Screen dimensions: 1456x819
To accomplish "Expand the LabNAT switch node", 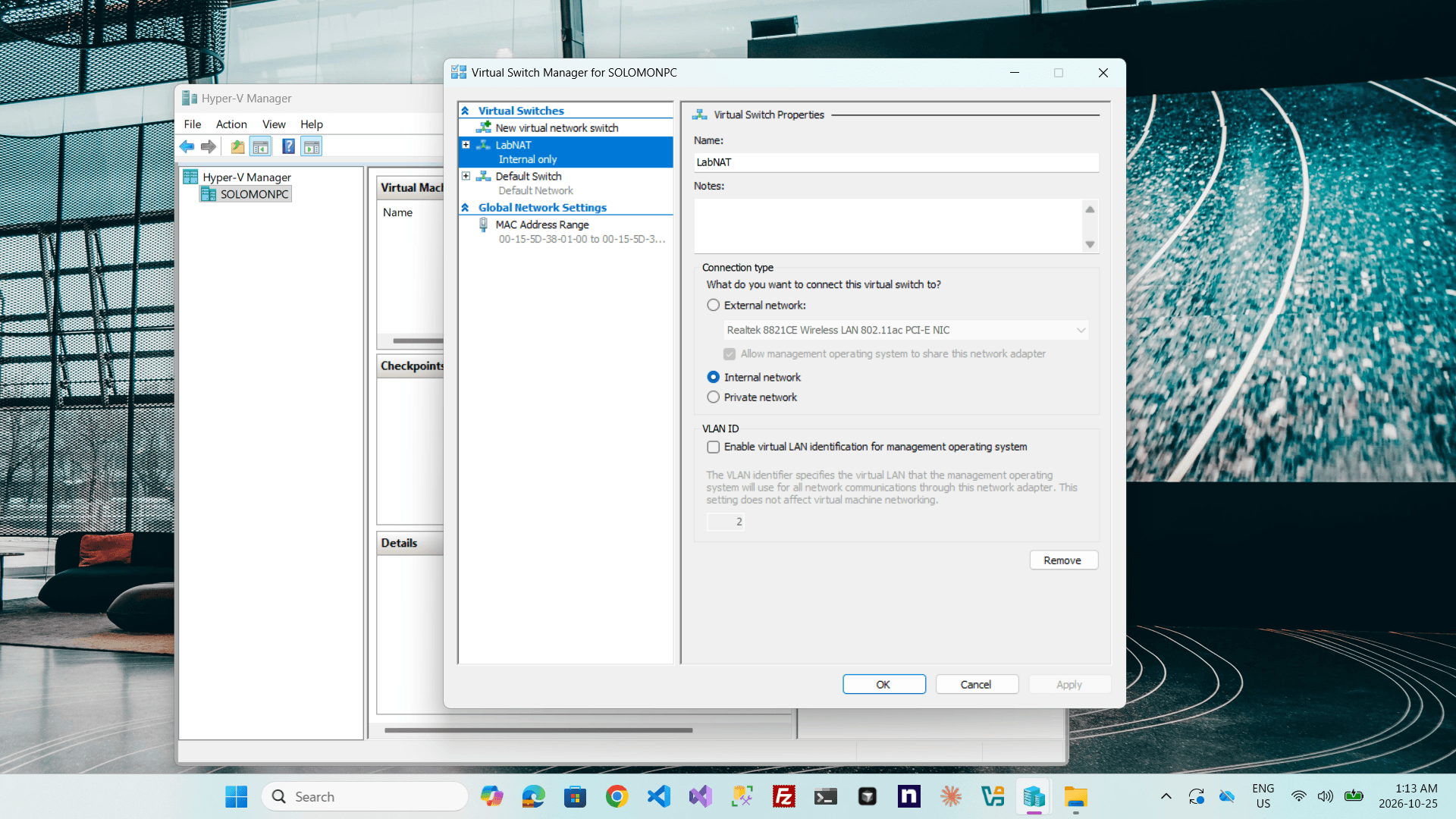I will pyautogui.click(x=466, y=145).
